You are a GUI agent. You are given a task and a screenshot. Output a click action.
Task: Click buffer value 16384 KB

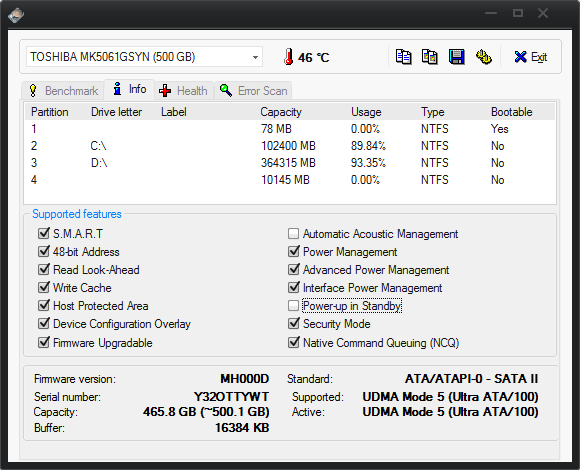tap(242, 427)
